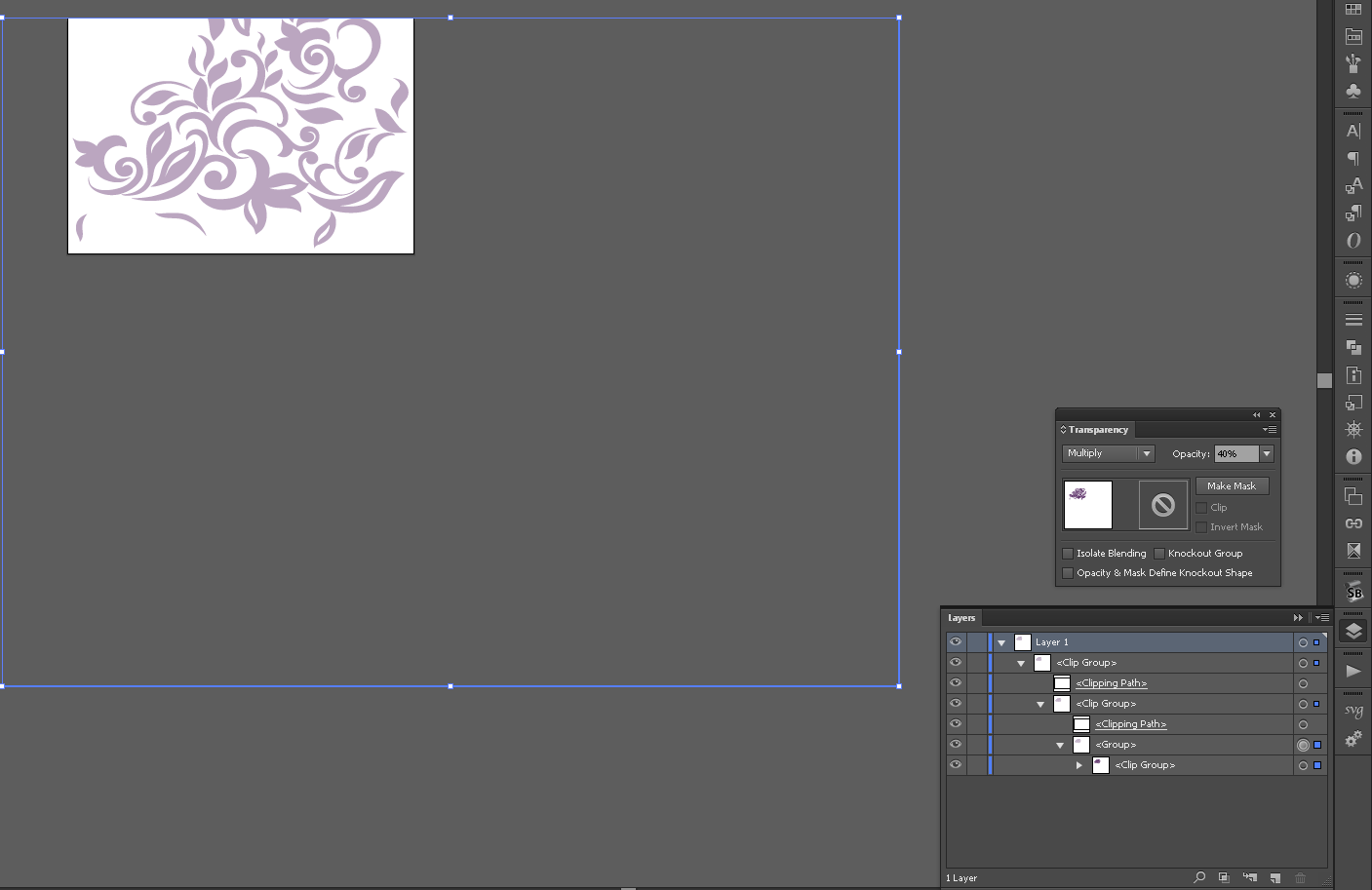Click the "1 Layer" status text
The image size is (1372, 890).
[x=961, y=878]
